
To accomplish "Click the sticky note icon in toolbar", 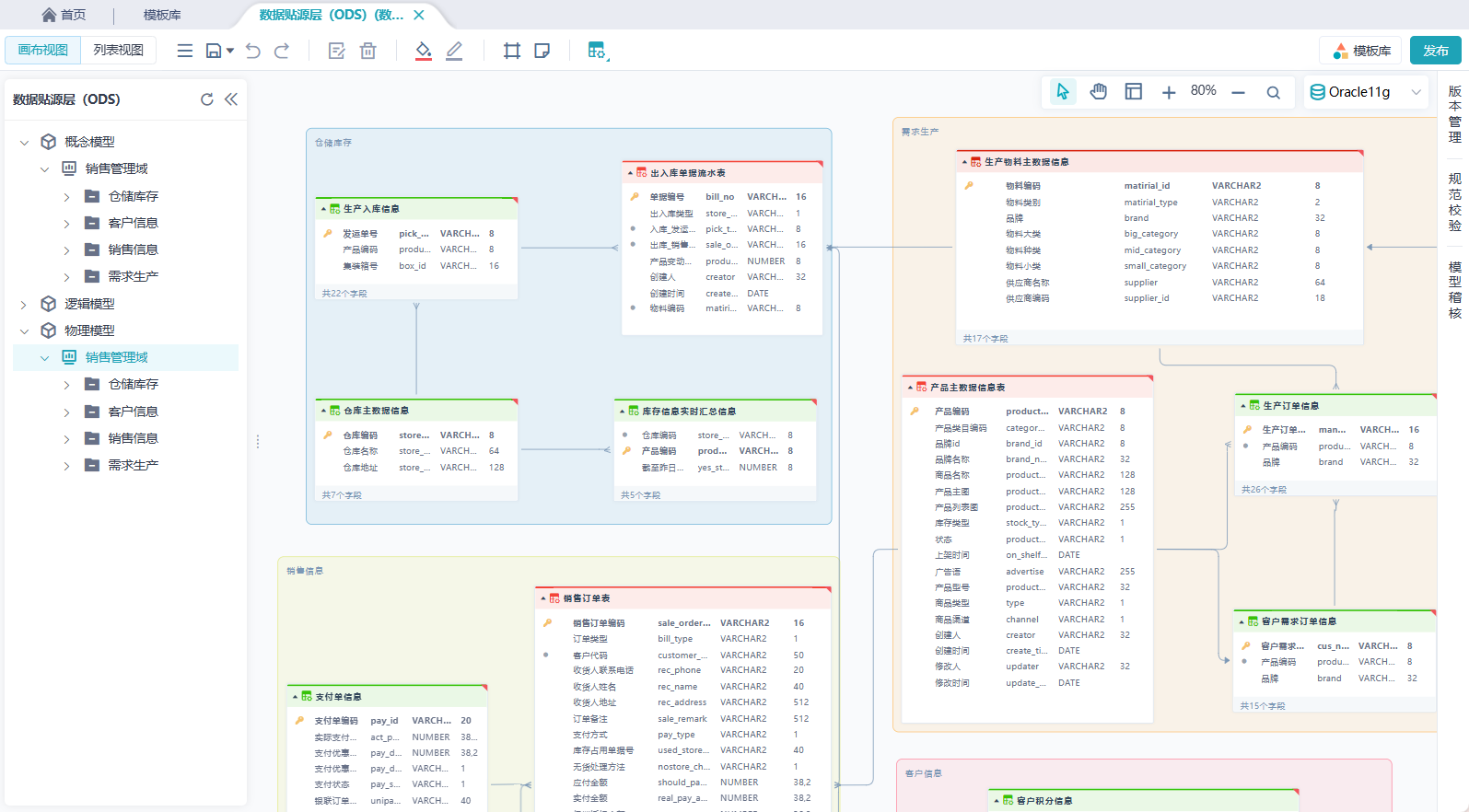I will (x=542, y=51).
